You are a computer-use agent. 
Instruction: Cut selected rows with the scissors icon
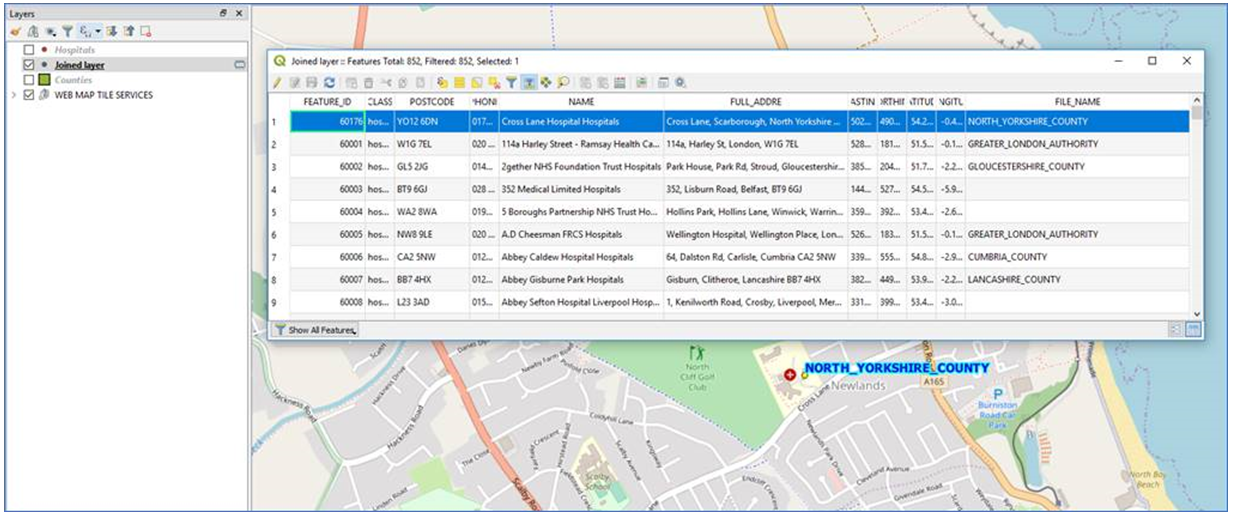click(x=386, y=82)
